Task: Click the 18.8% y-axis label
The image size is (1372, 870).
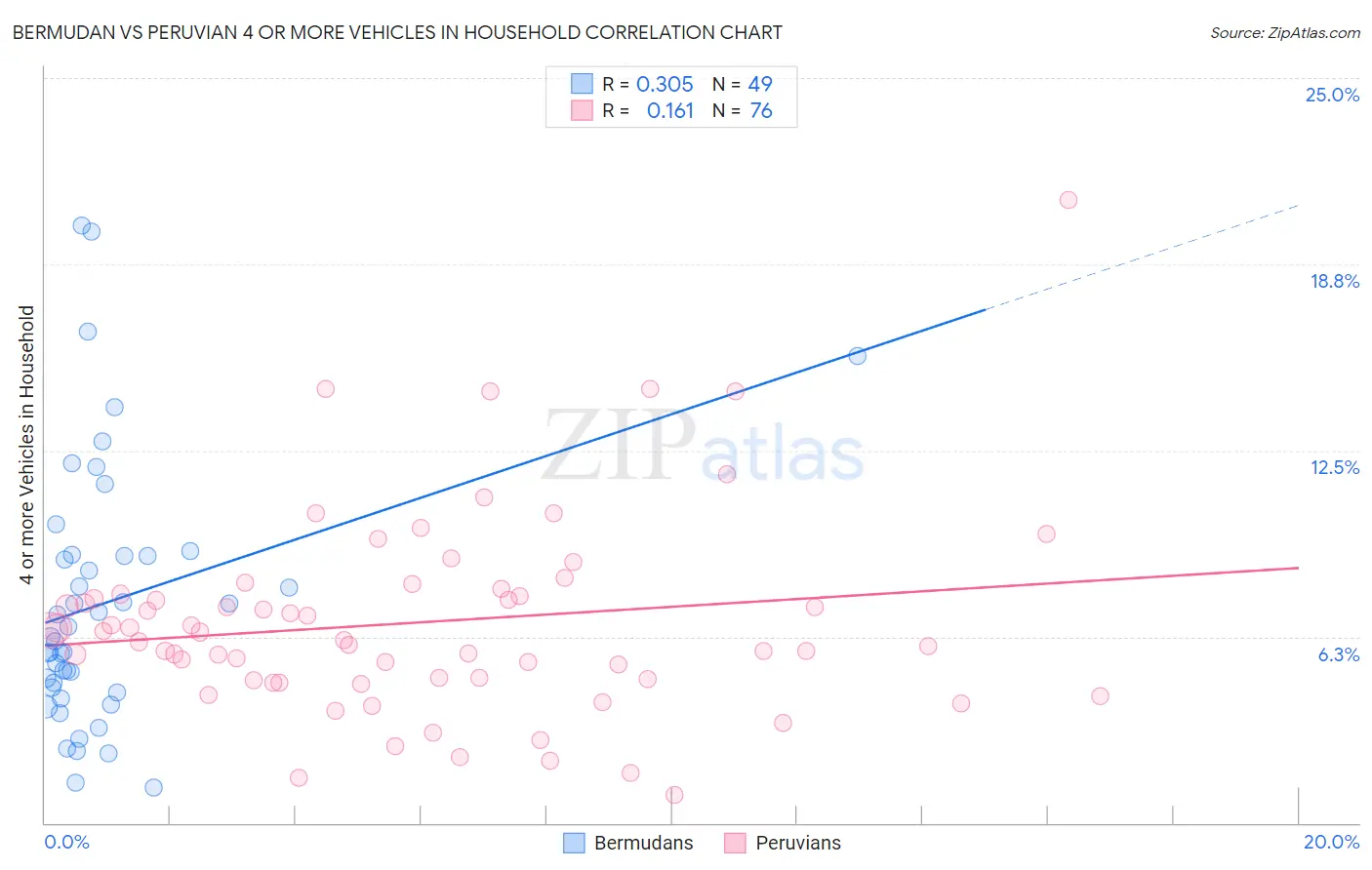Action: [1334, 281]
